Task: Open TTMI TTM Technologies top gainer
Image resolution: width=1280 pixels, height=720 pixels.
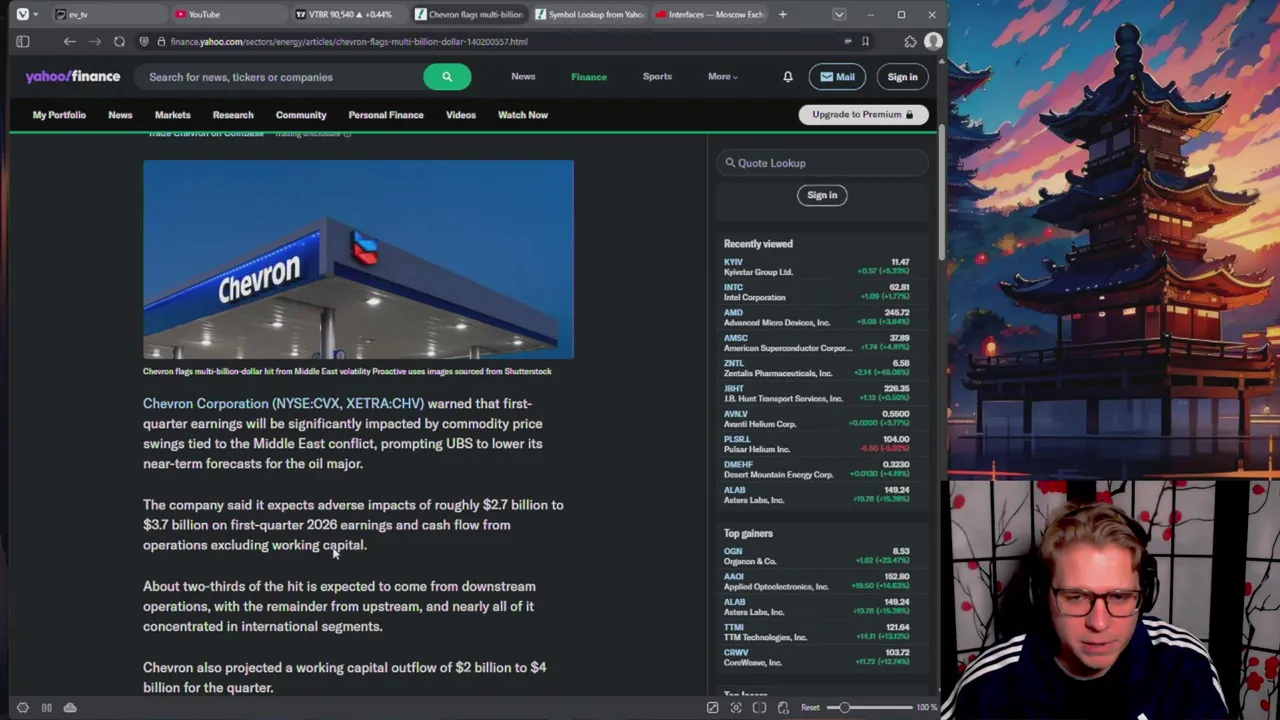Action: tap(816, 632)
